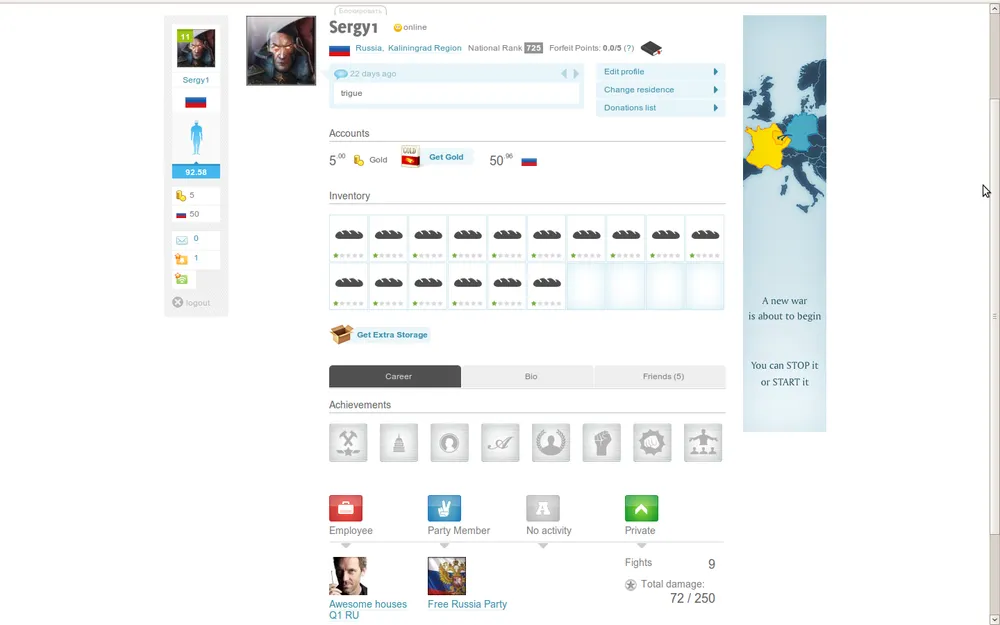Open the Free Russia Party link
1000x625 pixels.
point(467,604)
